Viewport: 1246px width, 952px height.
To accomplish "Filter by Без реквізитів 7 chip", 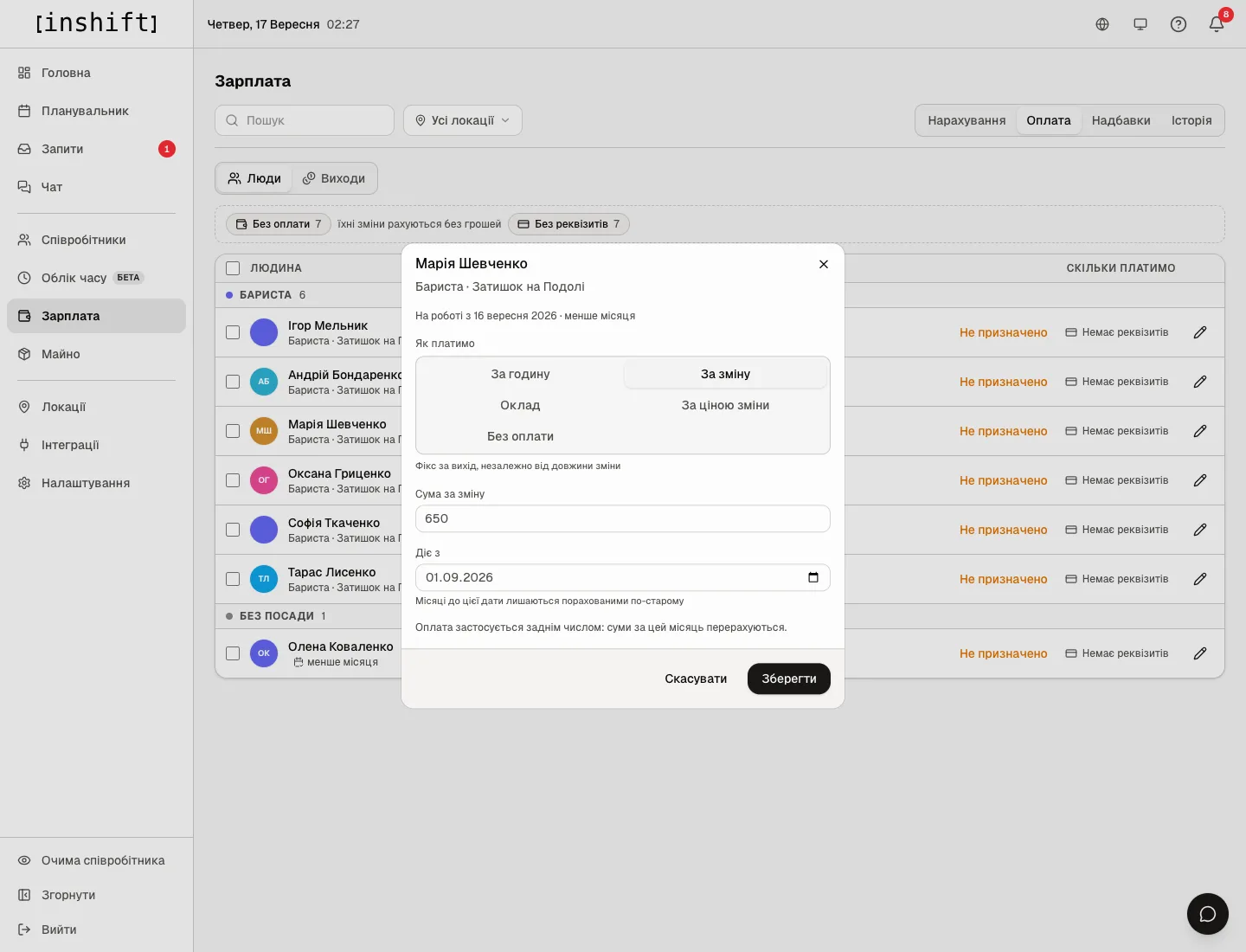I will pyautogui.click(x=568, y=224).
